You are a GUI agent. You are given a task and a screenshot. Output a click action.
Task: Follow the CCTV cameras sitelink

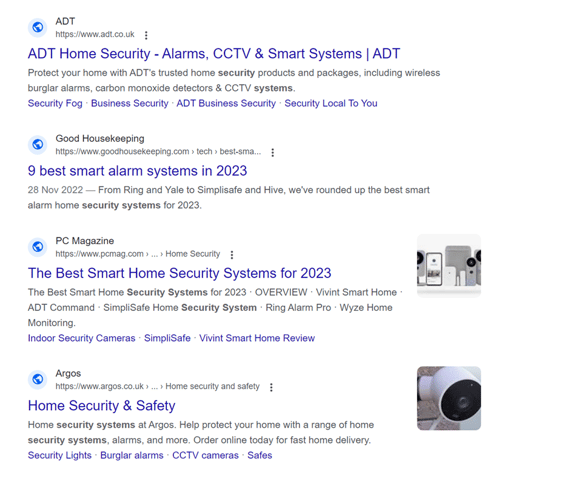[x=205, y=455]
